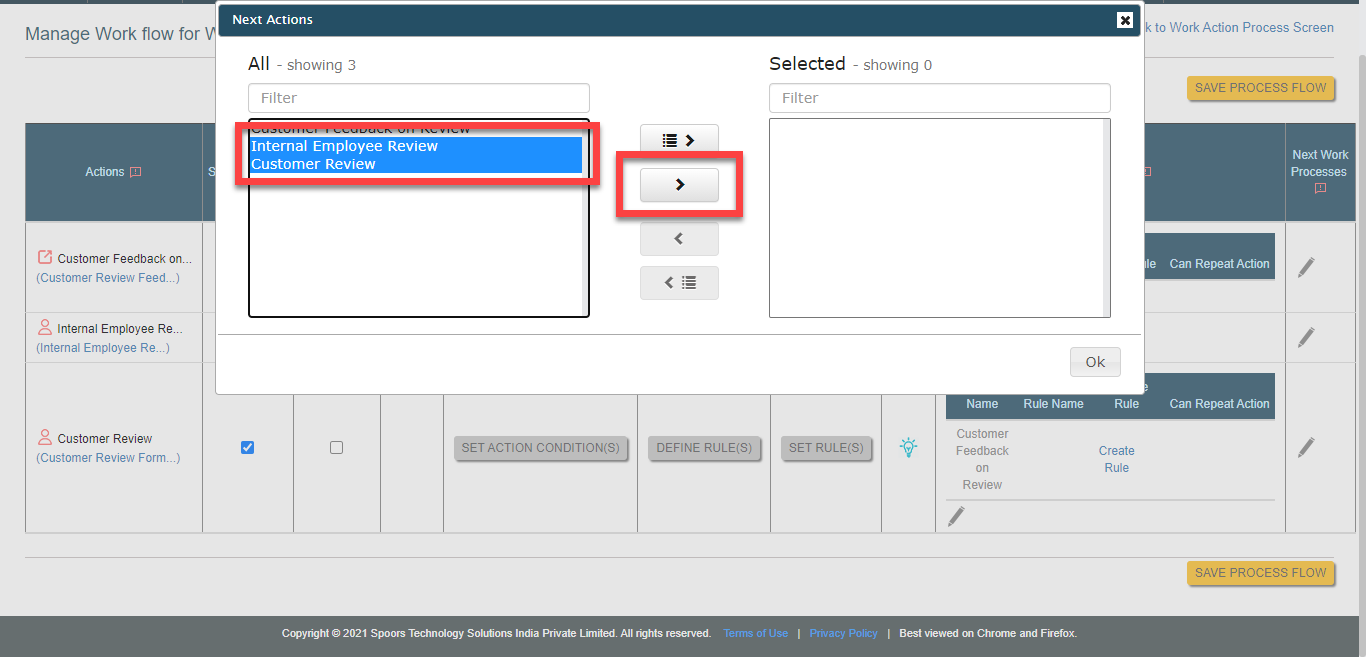Click the top SAVE PROCESS FLOW button
Image resolution: width=1366 pixels, height=657 pixels.
point(1260,88)
